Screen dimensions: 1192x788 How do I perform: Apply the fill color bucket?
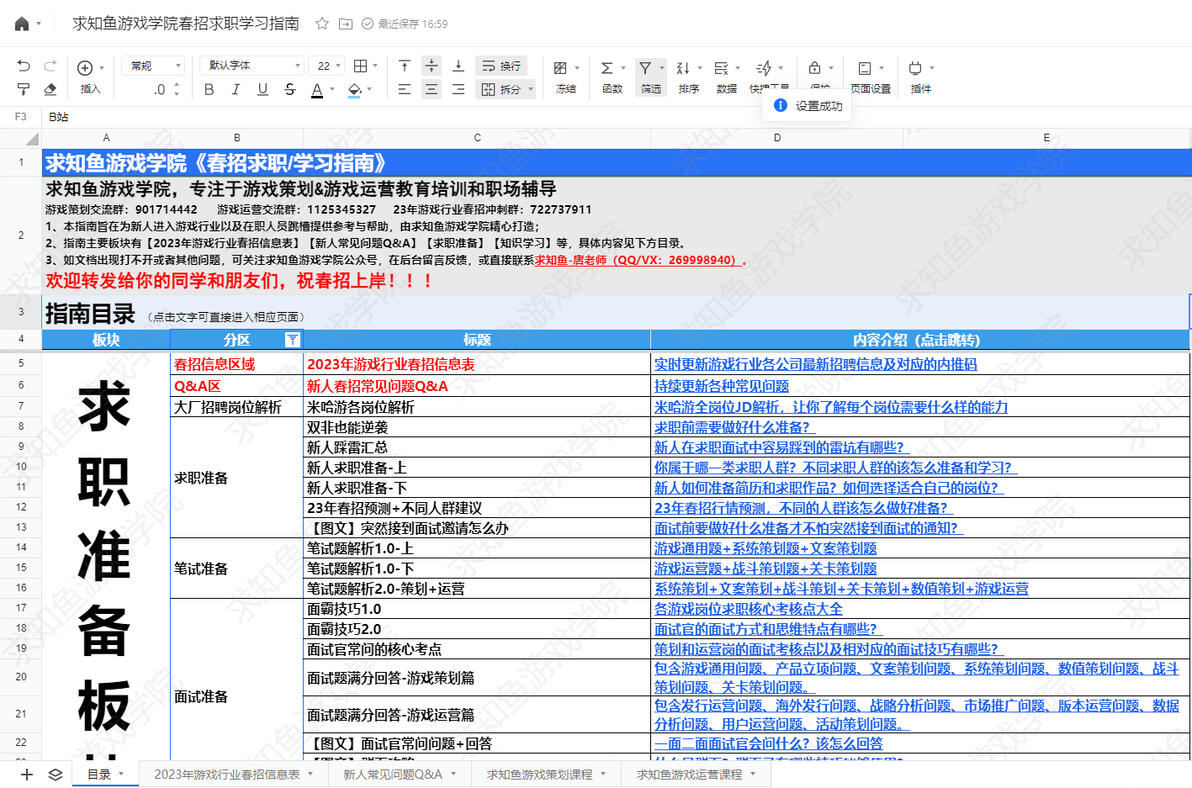click(x=354, y=90)
